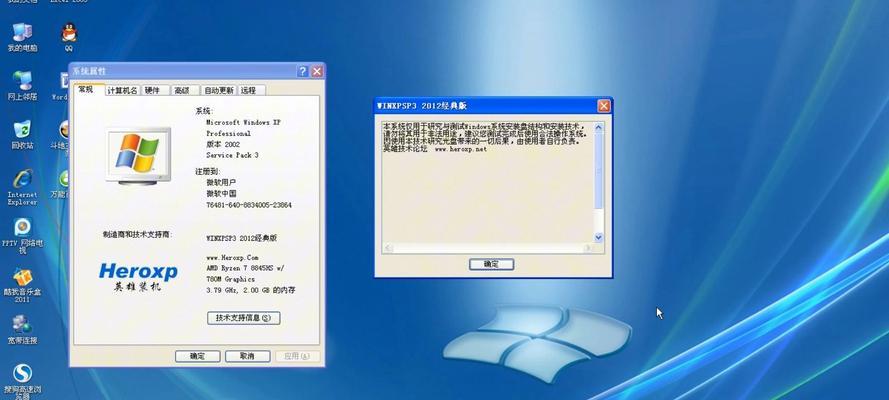Close the WINXPSP3 2012经典版 dialog
Image resolution: width=889 pixels, height=400 pixels.
tap(604, 106)
